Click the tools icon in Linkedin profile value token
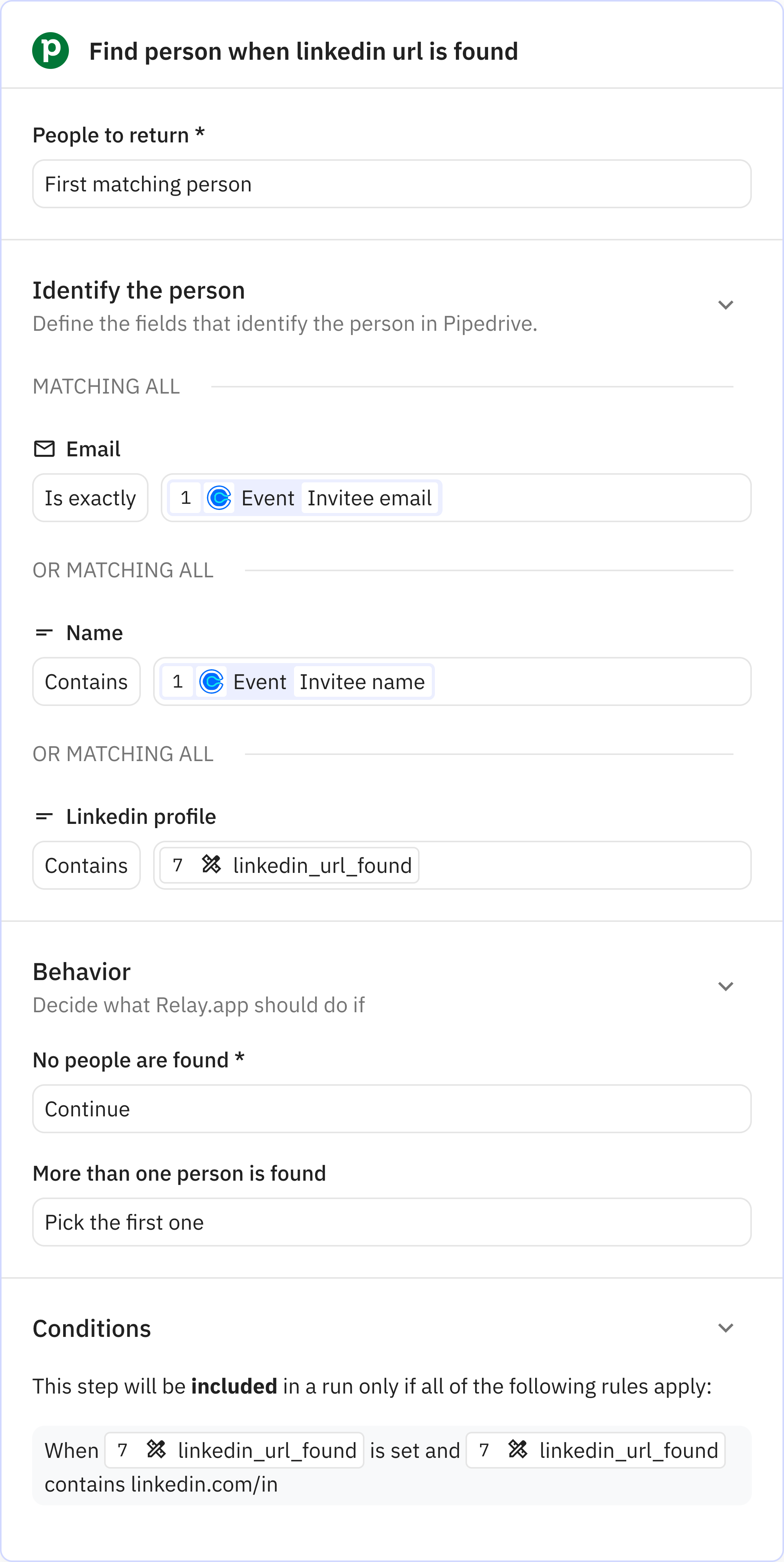Screen dimensions: 784x1562 point(211,864)
